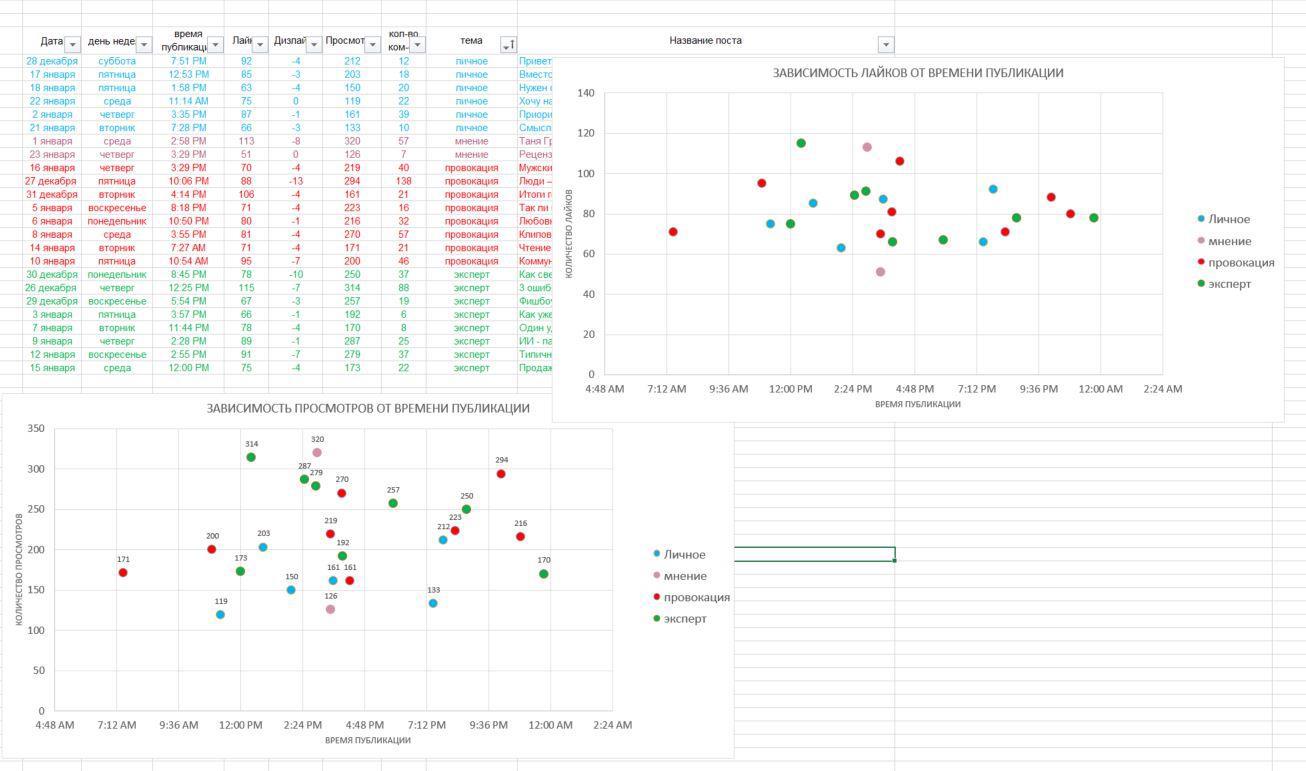Click провокация legend entry in views chart
Image resolution: width=1306 pixels, height=771 pixels.
pyautogui.click(x=696, y=597)
